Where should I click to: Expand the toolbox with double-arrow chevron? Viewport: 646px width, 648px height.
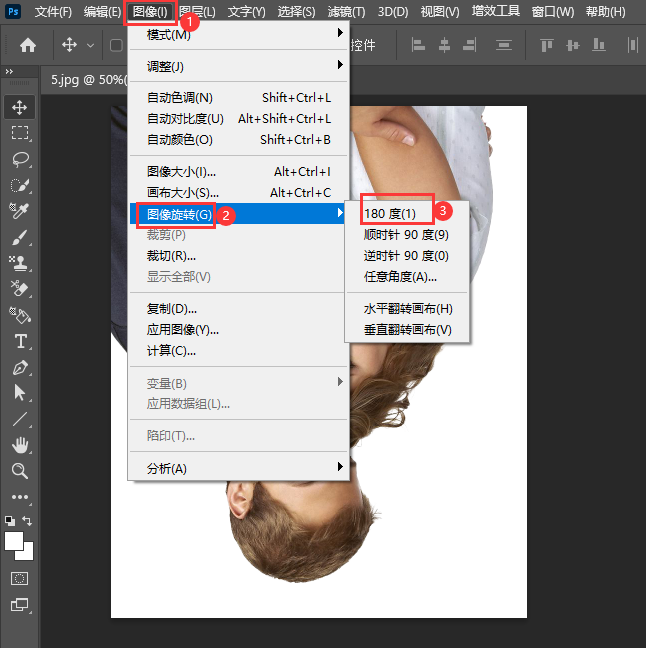point(9,71)
